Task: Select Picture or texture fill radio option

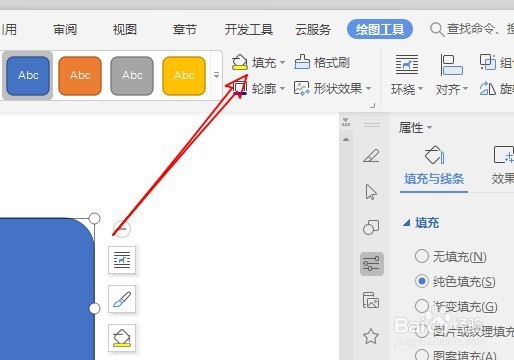Action: [422, 331]
